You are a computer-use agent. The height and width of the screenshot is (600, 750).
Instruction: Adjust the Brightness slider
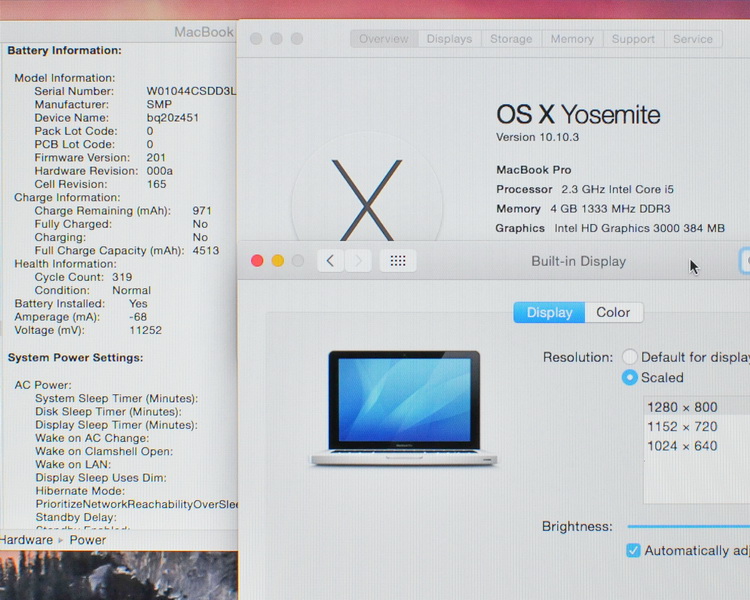click(x=688, y=526)
